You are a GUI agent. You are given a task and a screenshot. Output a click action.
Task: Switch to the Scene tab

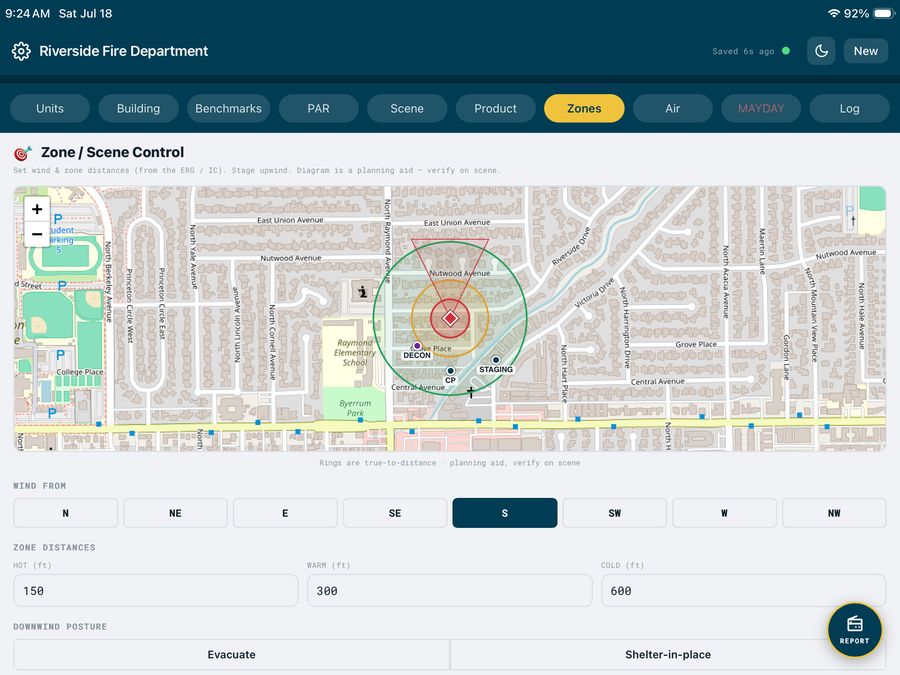[407, 108]
